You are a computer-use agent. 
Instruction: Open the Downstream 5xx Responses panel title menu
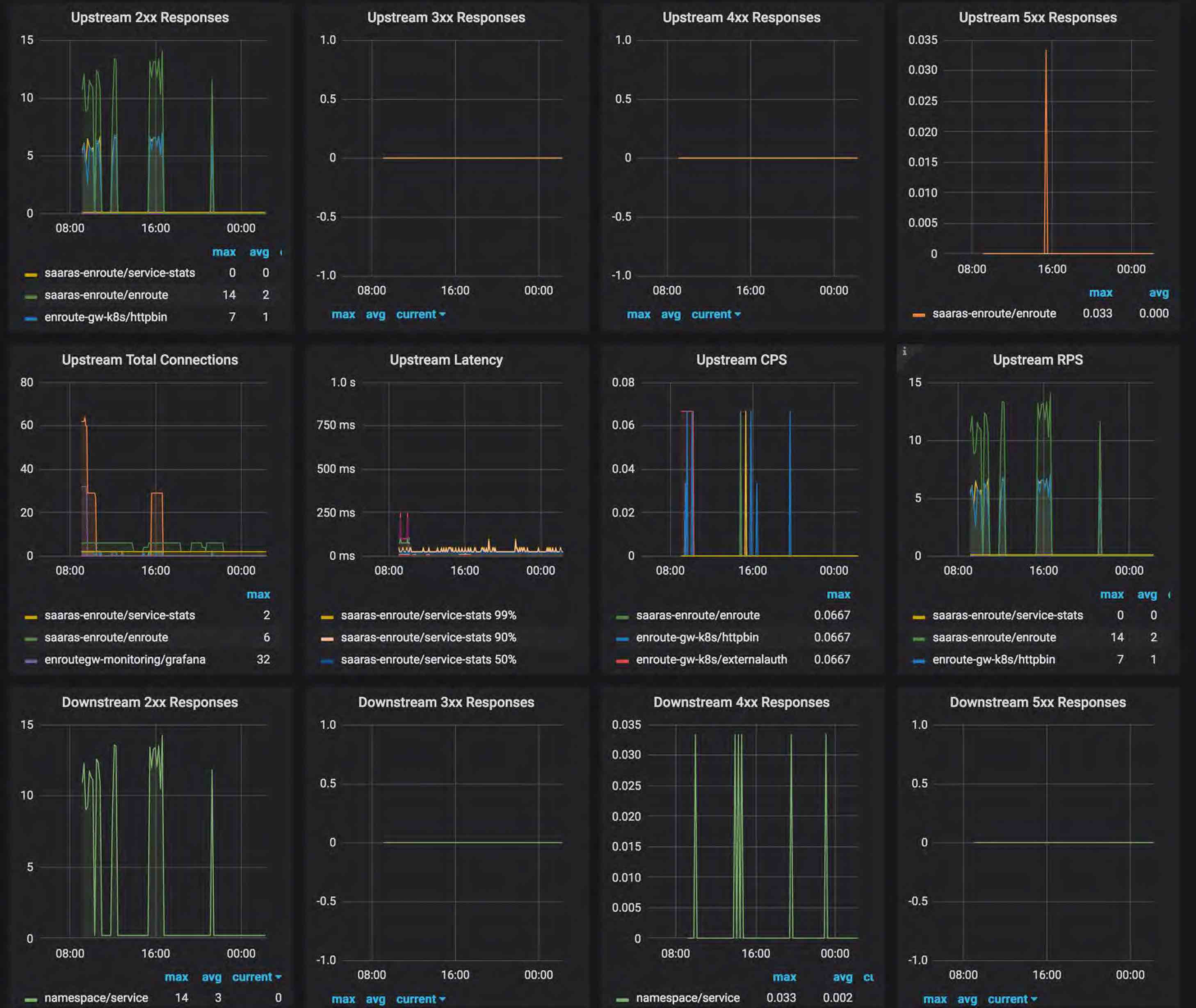1037,702
